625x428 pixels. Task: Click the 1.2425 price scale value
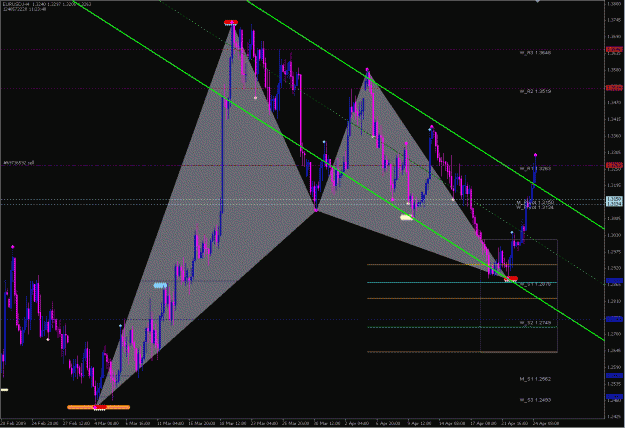tap(615, 417)
